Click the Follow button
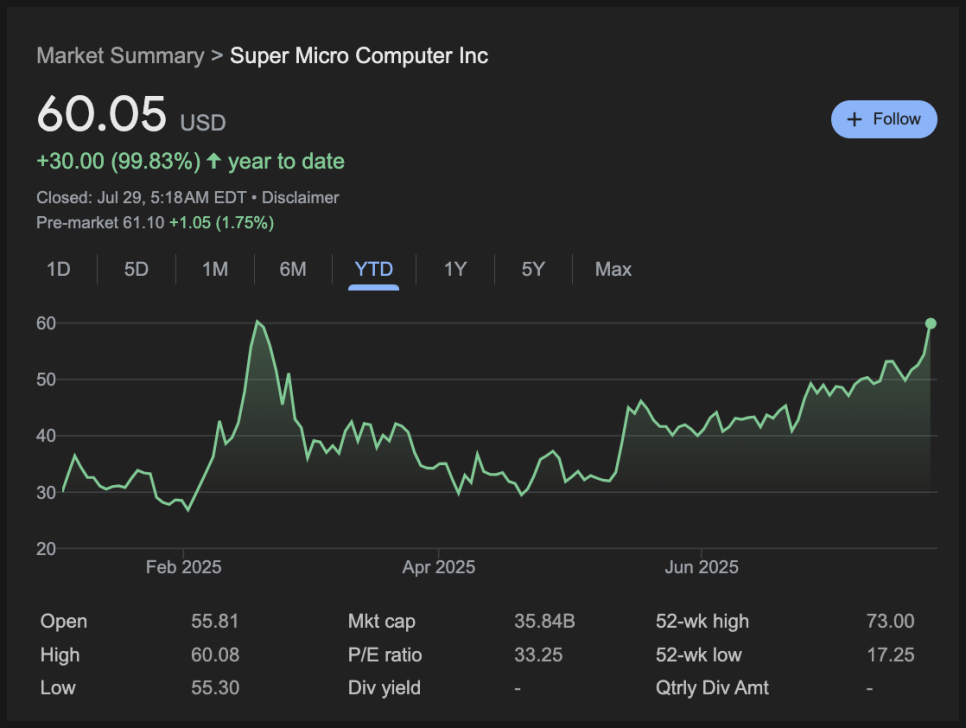The width and height of the screenshot is (966, 728). (883, 119)
